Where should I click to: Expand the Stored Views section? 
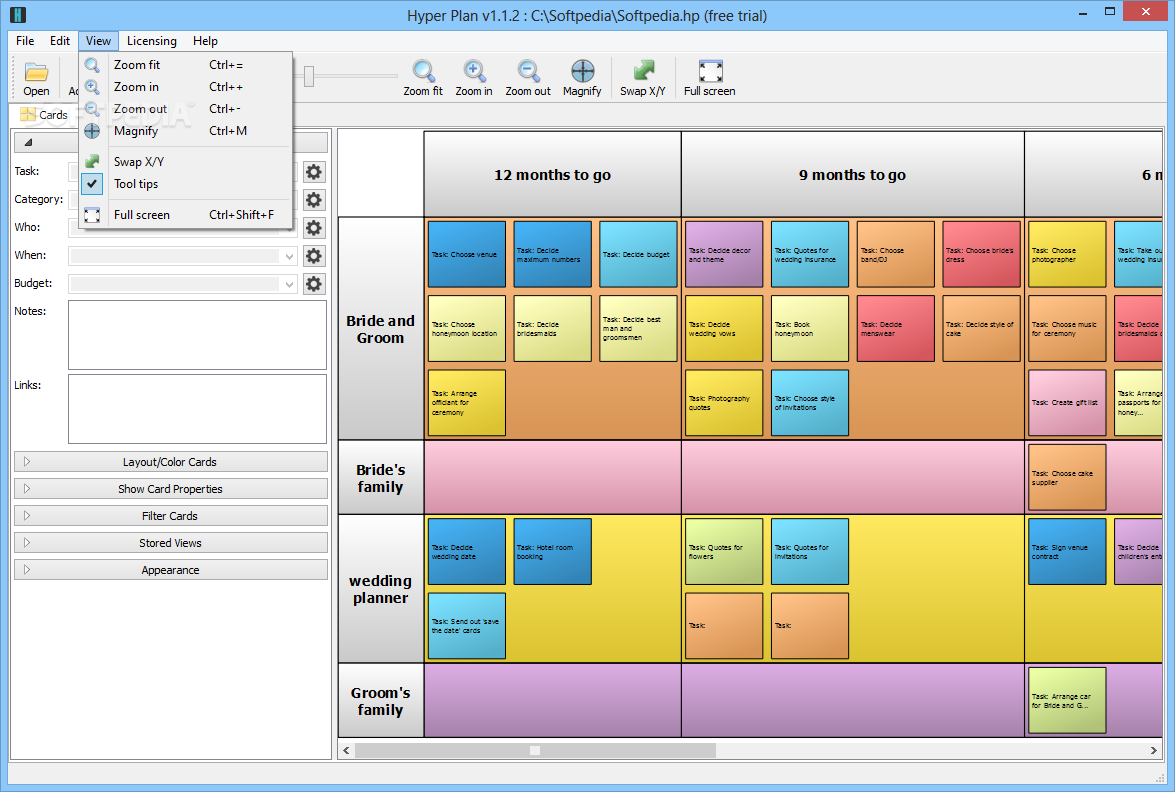point(171,542)
